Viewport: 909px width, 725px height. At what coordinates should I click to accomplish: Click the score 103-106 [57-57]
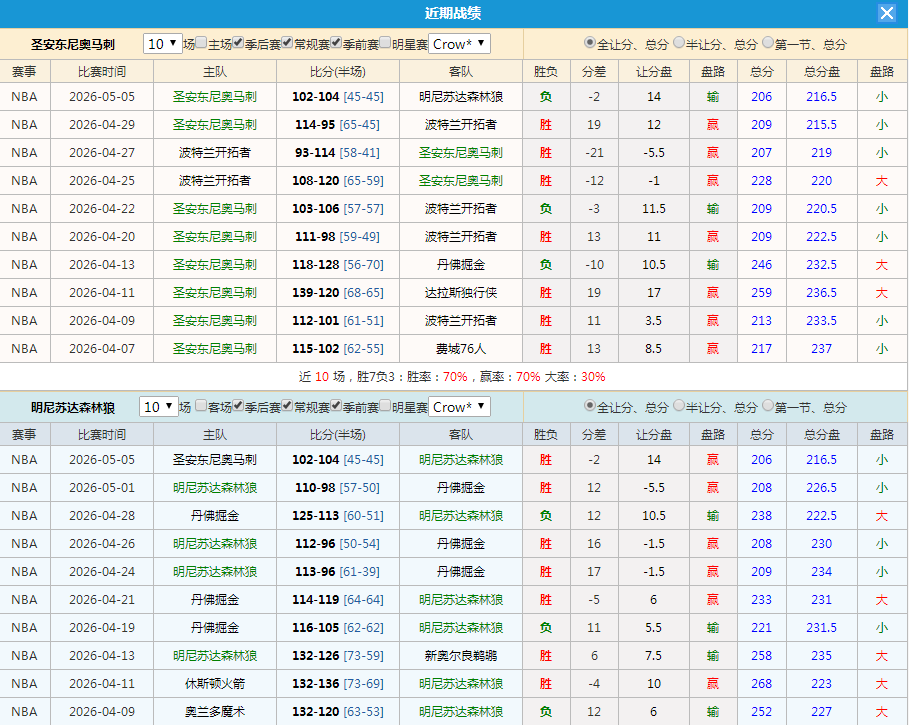point(337,209)
